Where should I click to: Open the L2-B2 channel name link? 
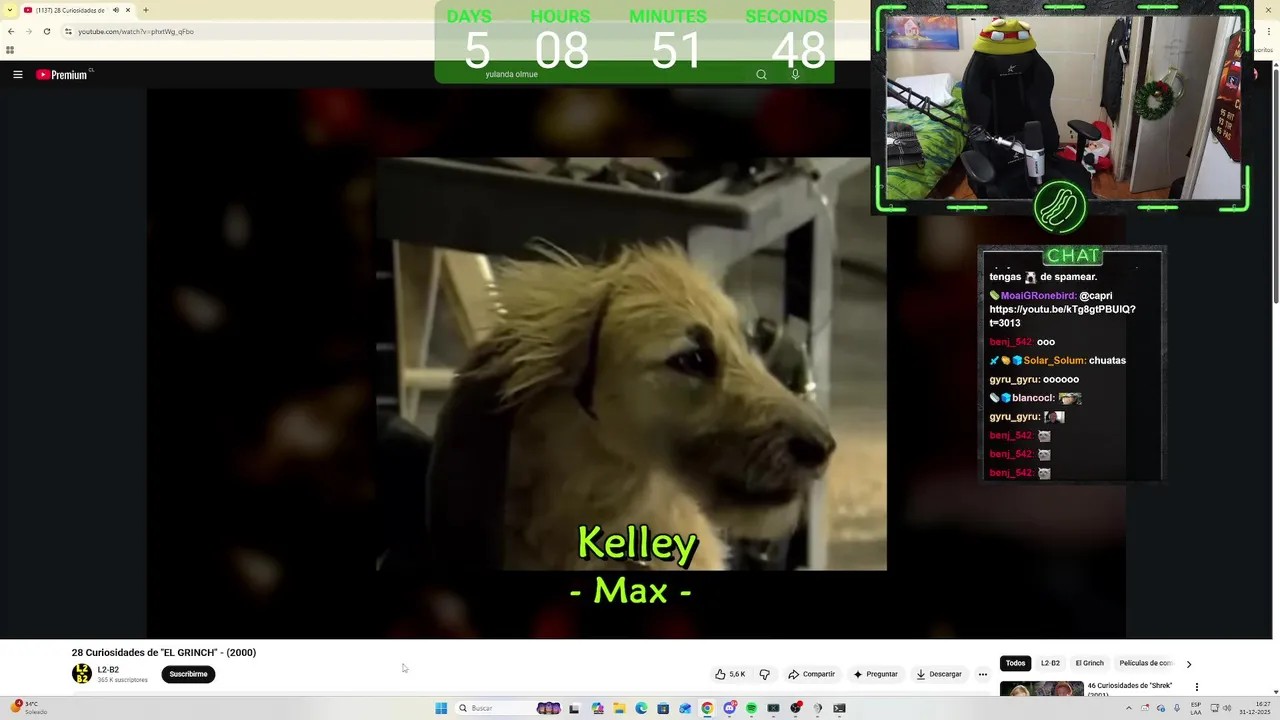pyautogui.click(x=108, y=670)
